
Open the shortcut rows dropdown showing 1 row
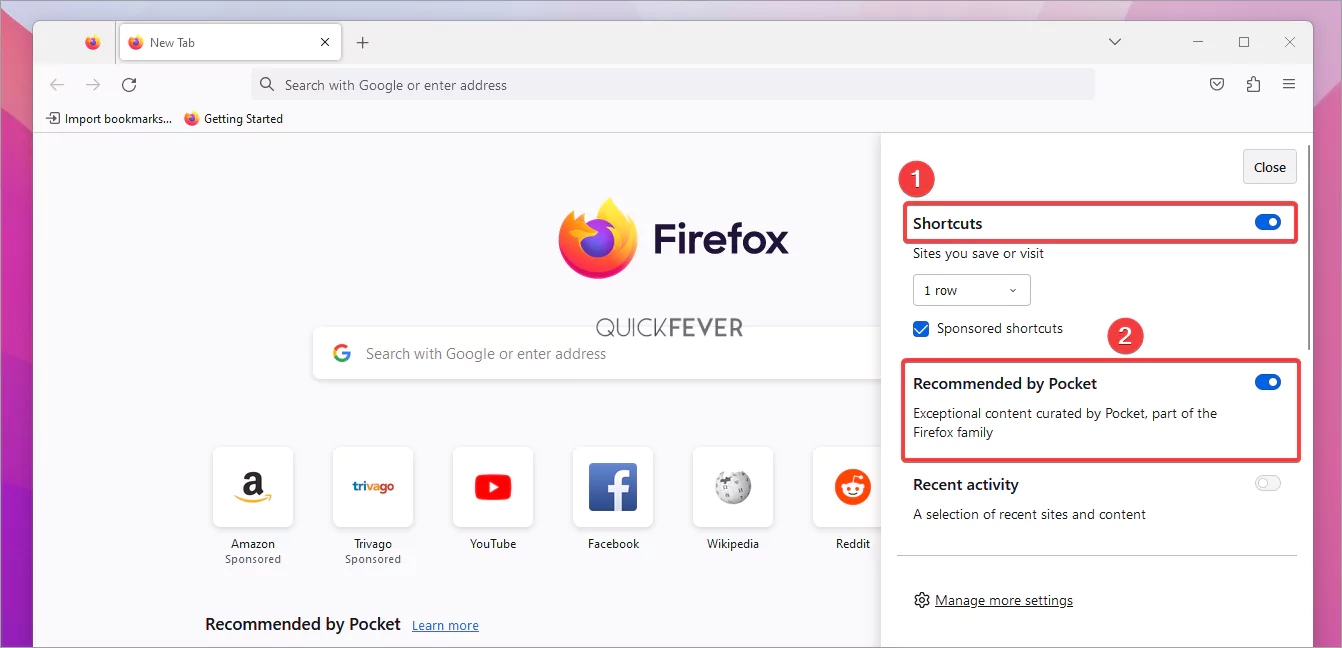(972, 290)
